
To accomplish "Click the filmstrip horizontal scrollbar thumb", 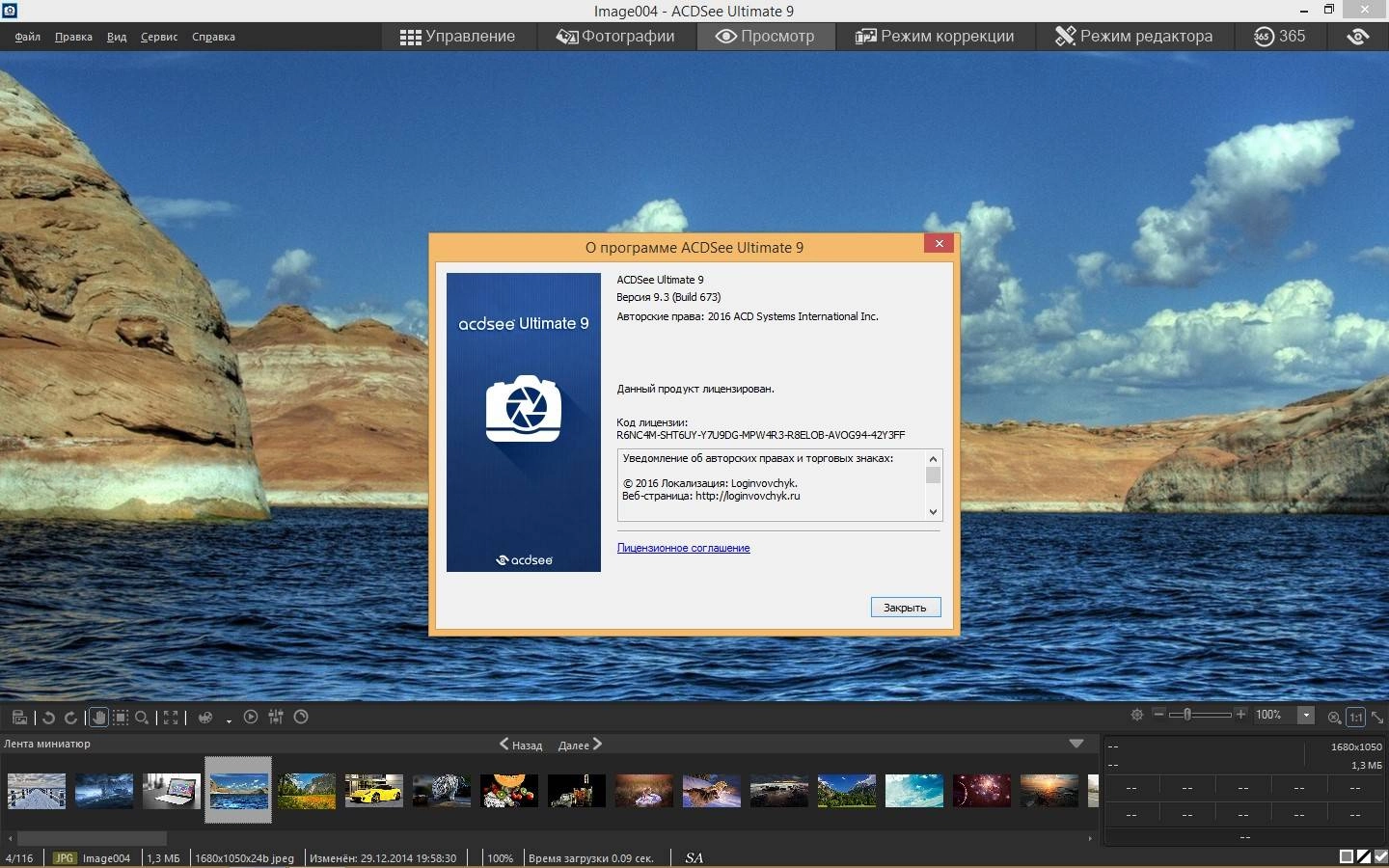I will tap(92, 838).
